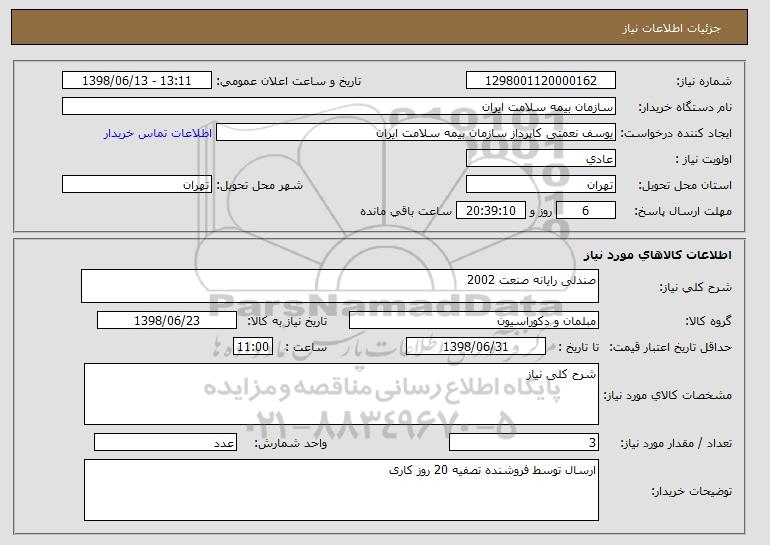770x545 pixels.
Task: Click the توضیحات خریدار text area
Action: click(x=341, y=490)
